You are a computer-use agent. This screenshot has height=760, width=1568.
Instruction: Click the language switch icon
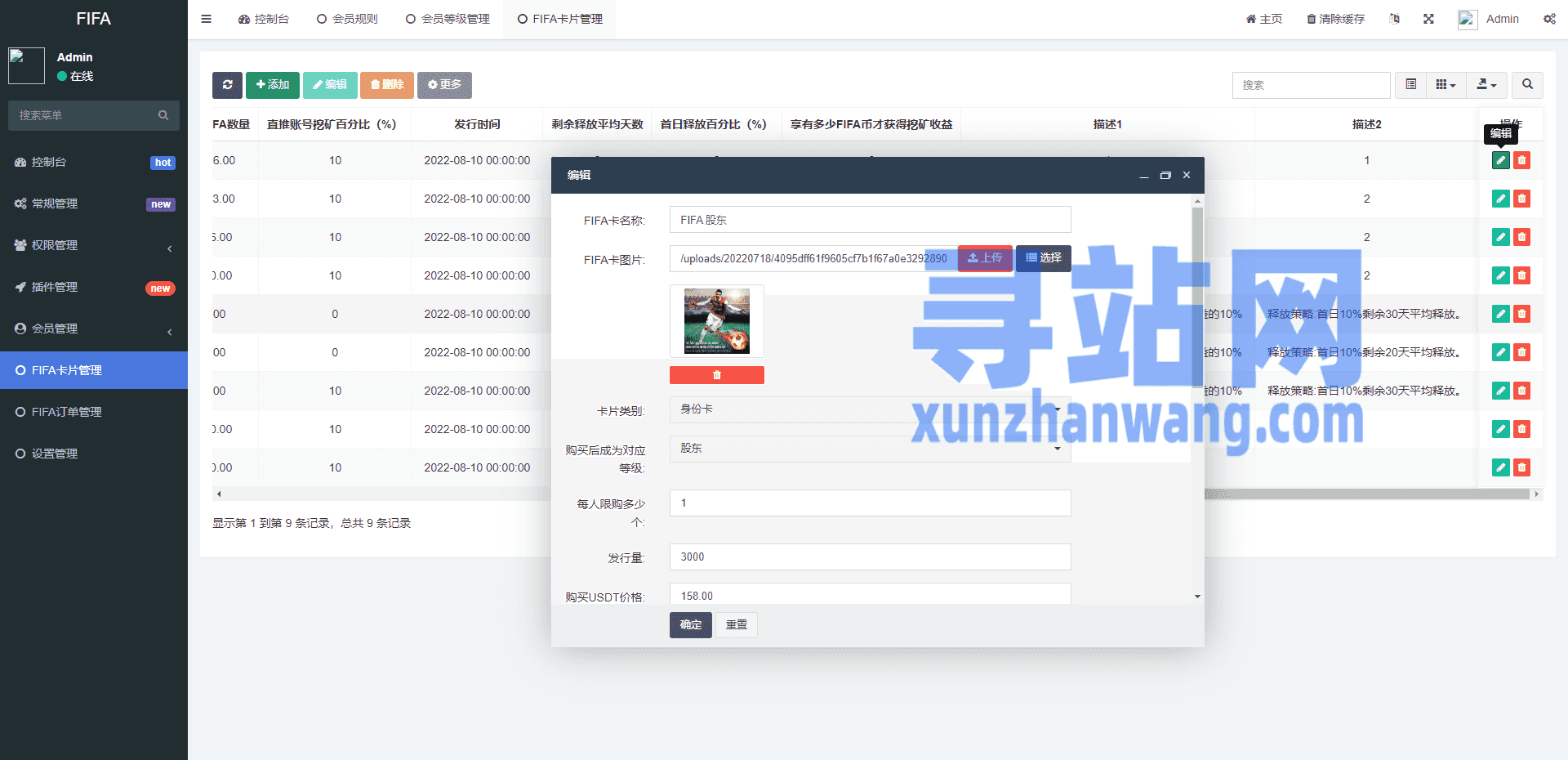pos(1394,19)
